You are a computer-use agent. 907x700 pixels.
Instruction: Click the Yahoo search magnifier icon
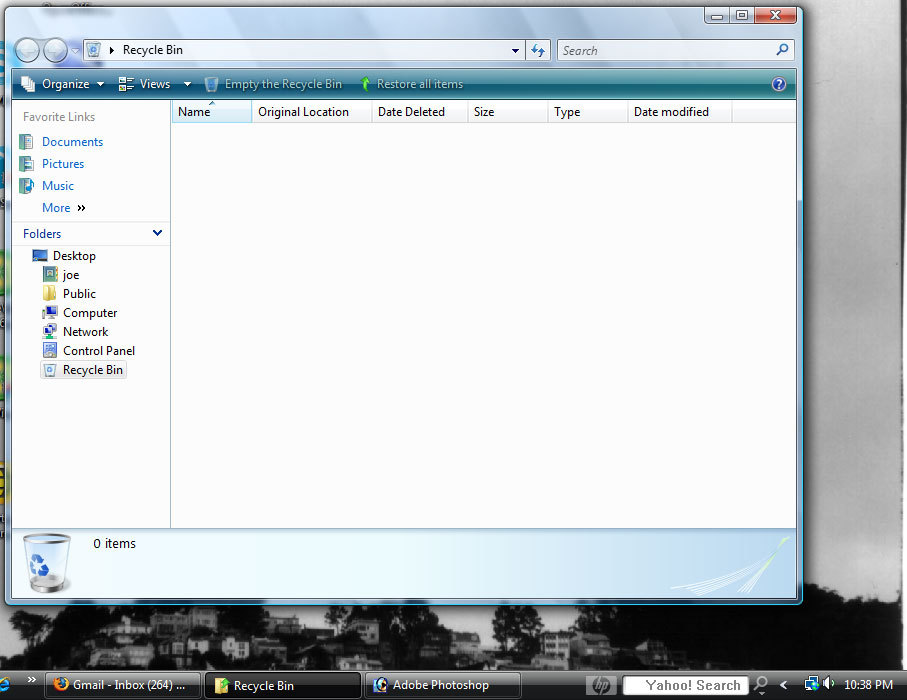click(x=761, y=685)
